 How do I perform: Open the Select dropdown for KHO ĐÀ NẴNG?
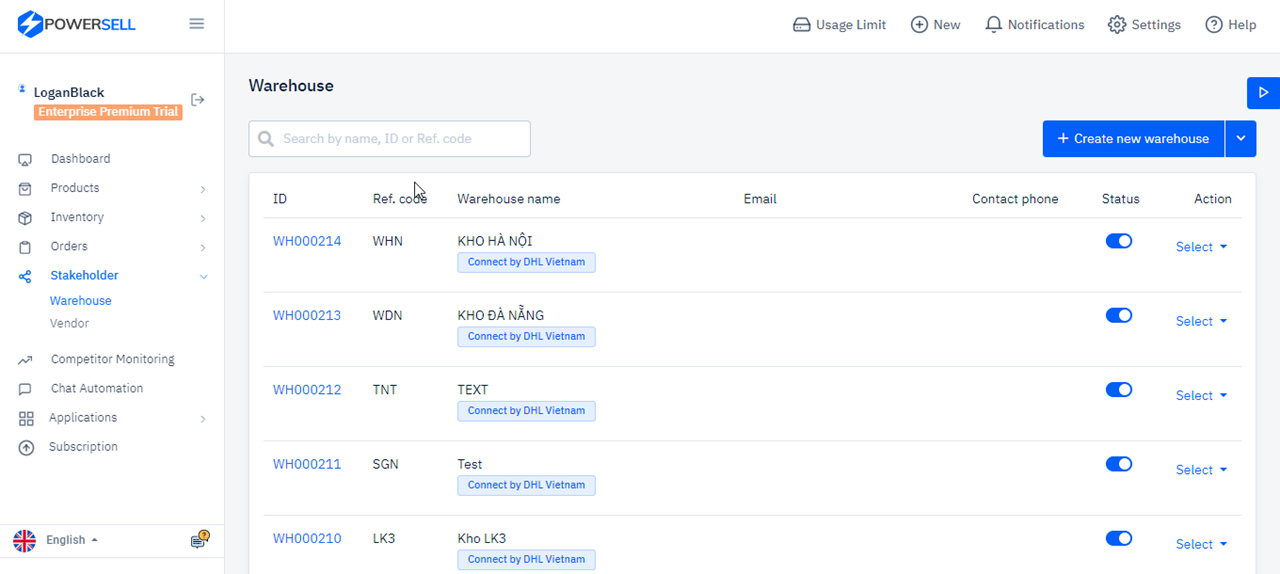pyautogui.click(x=1201, y=321)
